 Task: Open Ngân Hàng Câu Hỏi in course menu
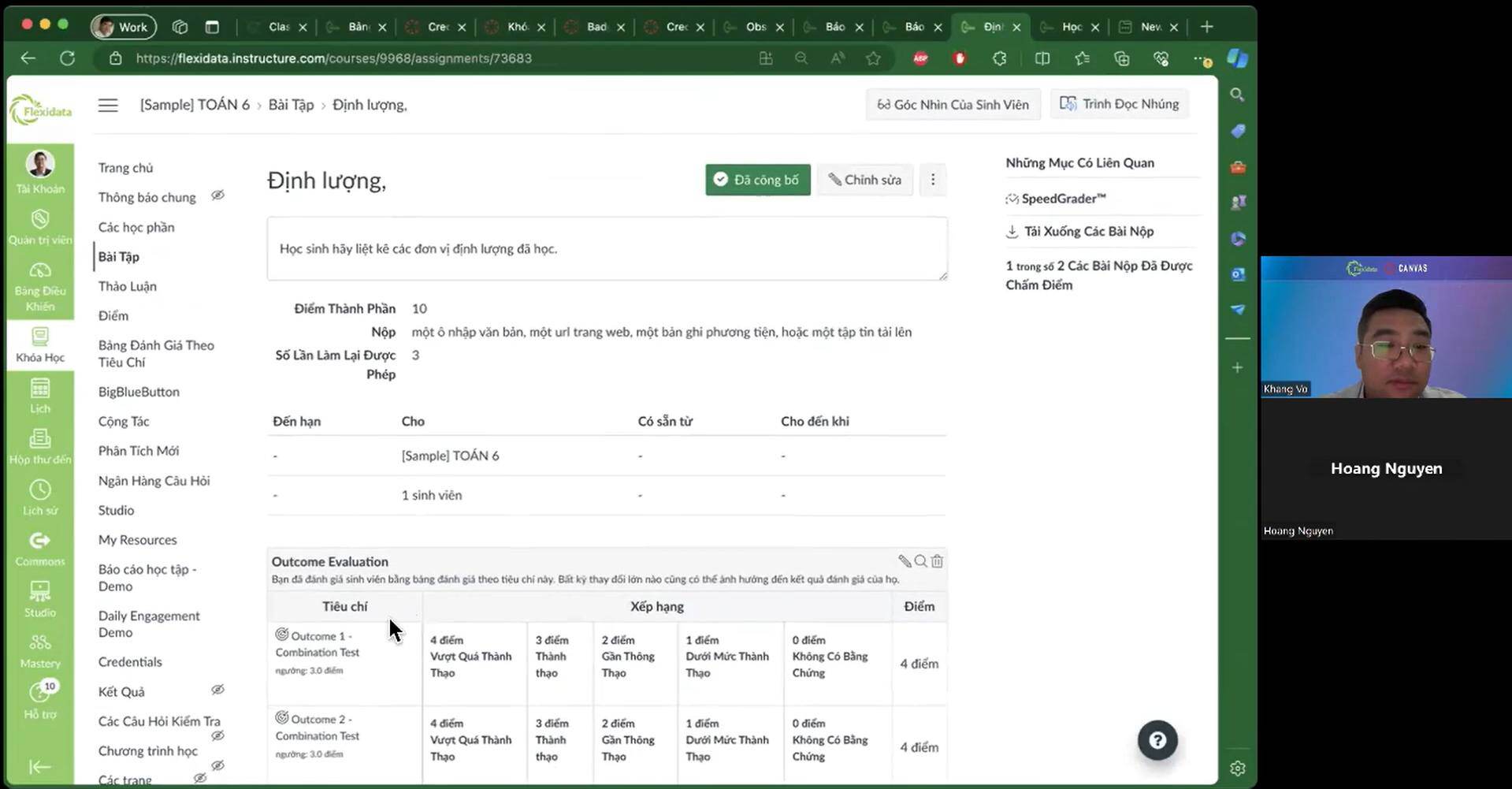(x=154, y=481)
